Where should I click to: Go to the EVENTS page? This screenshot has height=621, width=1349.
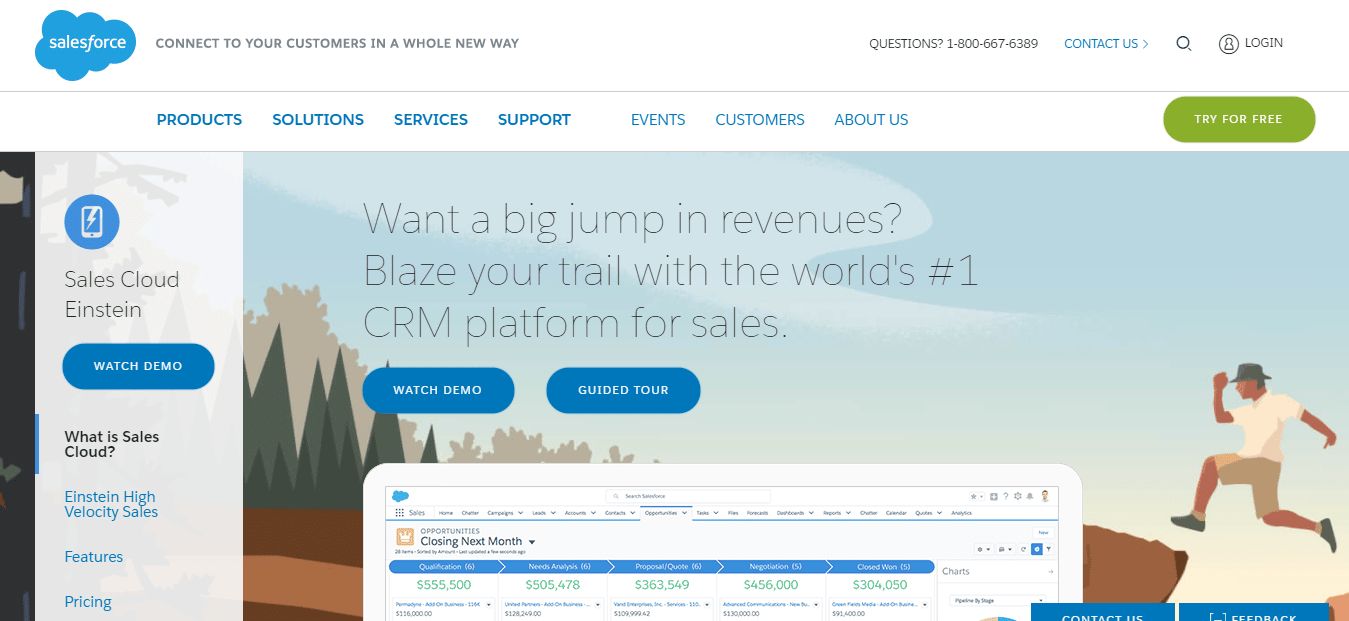click(658, 120)
